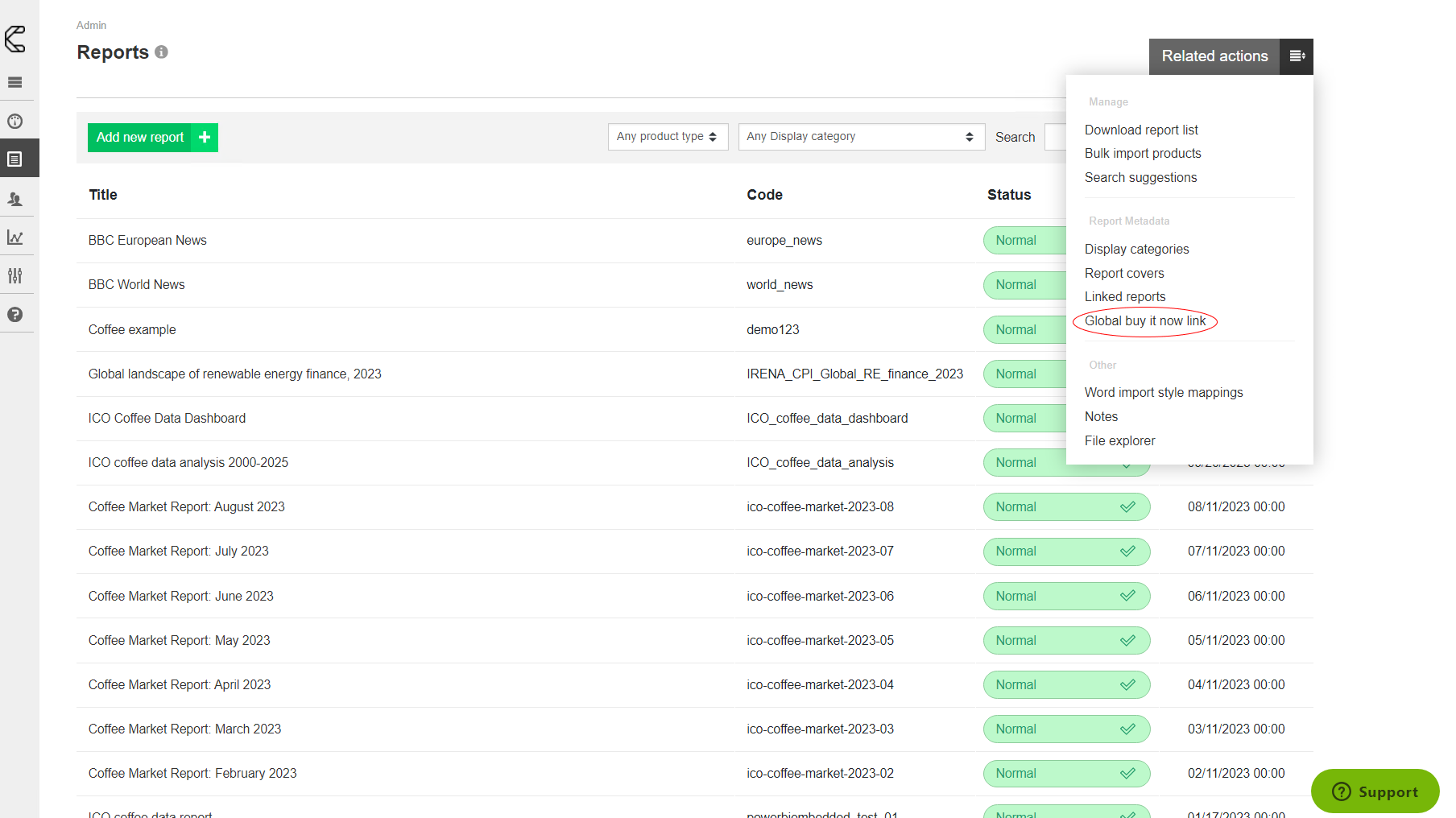
Task: Open the dashboard gauge icon
Action: [15, 122]
